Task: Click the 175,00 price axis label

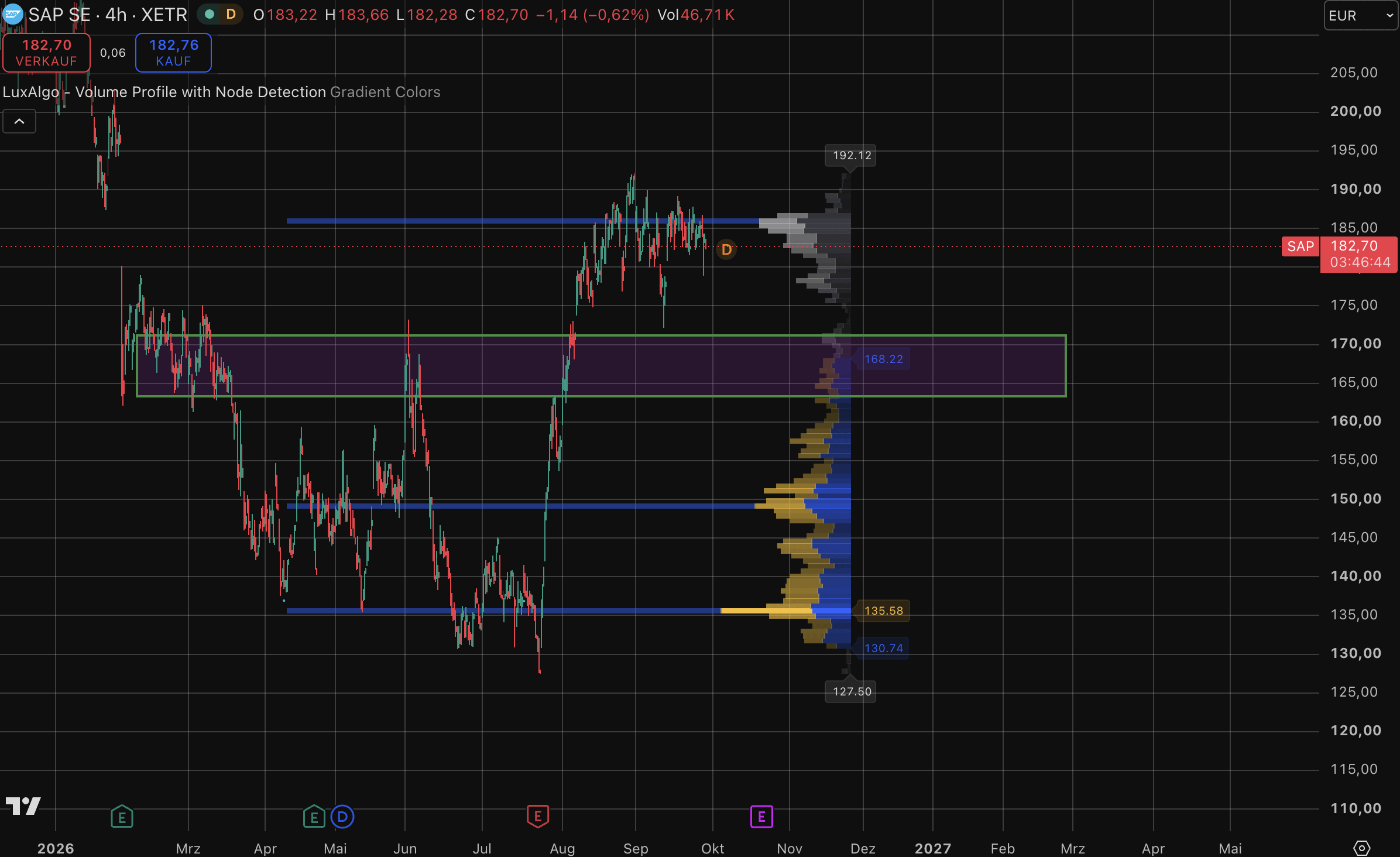Action: coord(1354,305)
